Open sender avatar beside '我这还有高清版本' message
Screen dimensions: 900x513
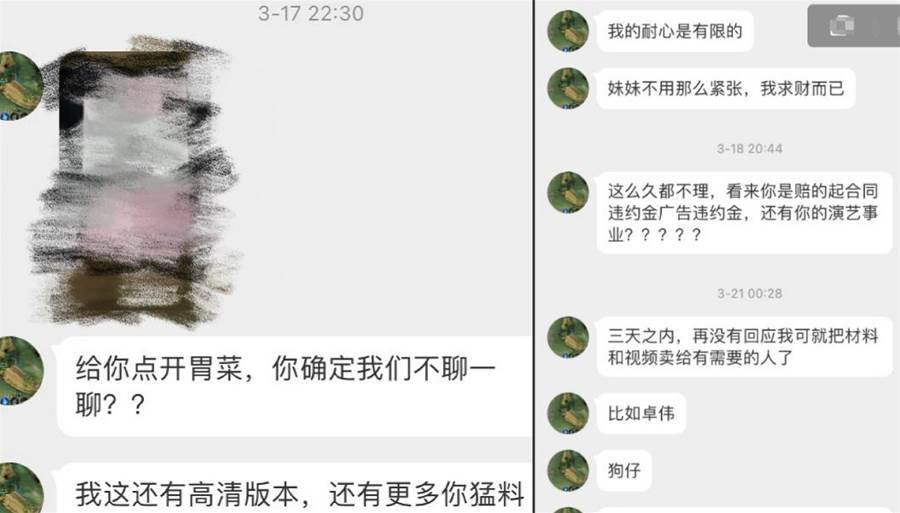[x=21, y=488]
